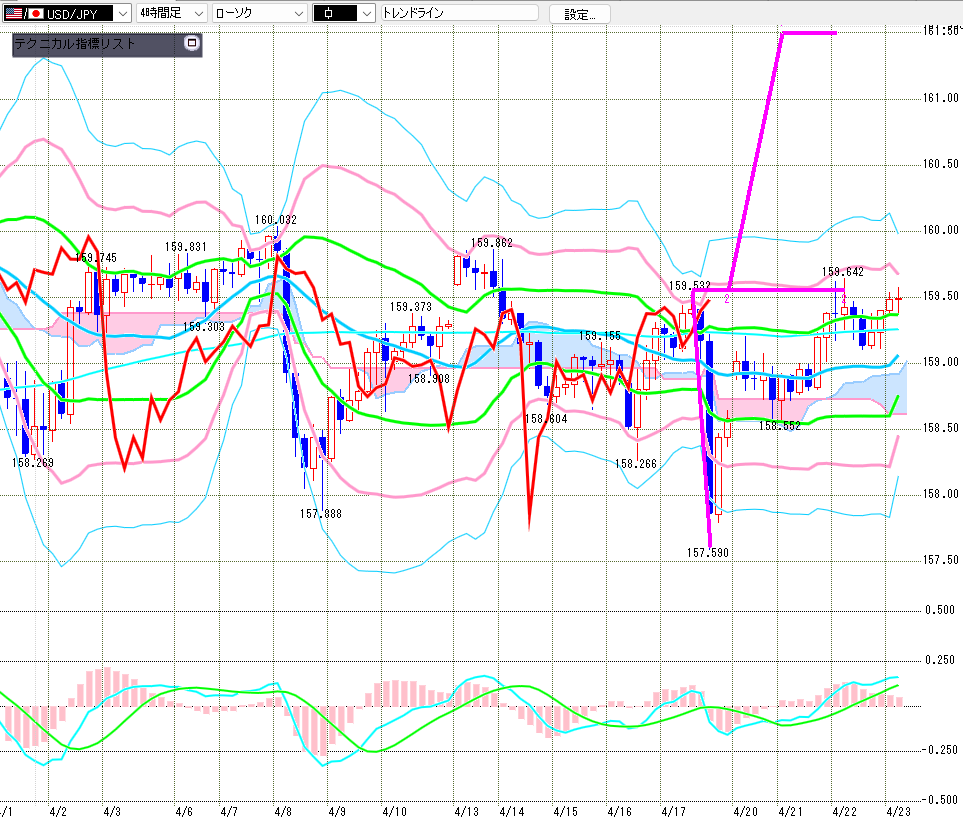Click the 159.642 price label

pos(842,271)
